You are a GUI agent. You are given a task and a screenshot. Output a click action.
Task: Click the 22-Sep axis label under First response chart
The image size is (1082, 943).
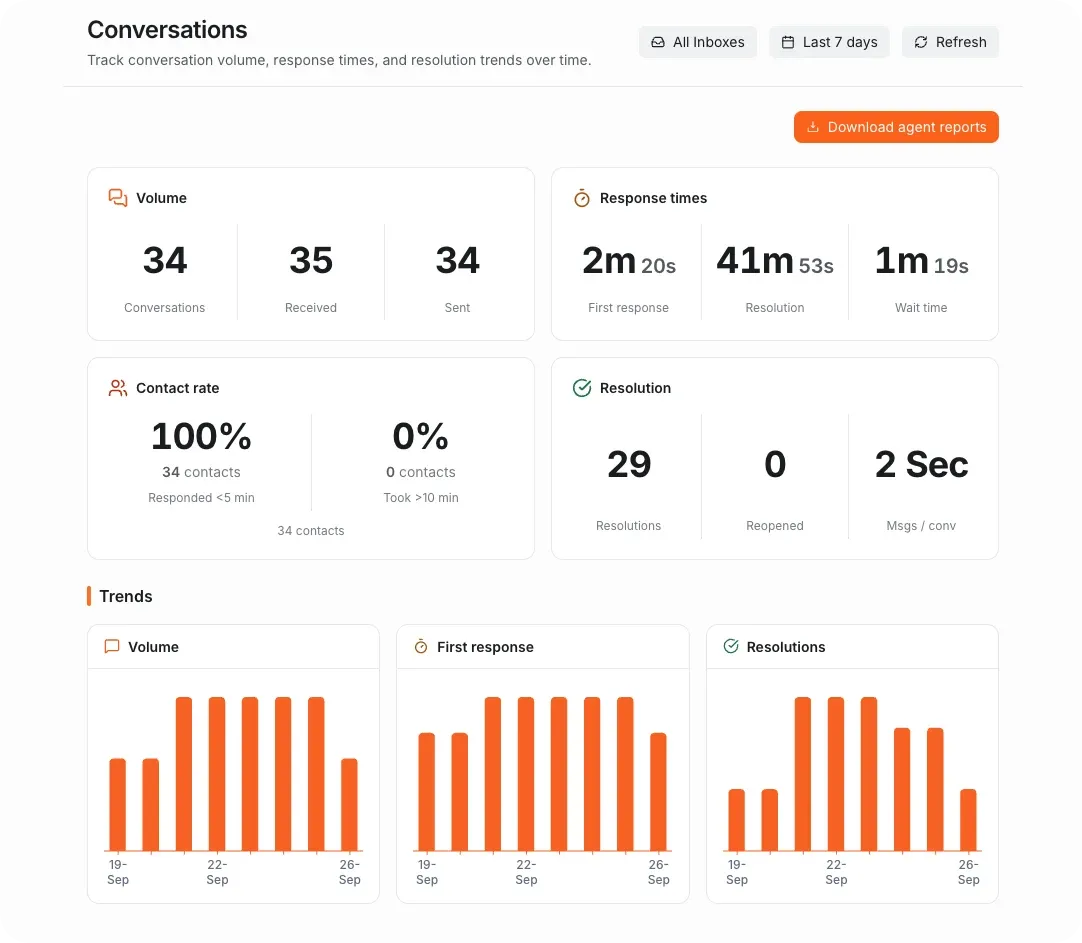(x=526, y=872)
